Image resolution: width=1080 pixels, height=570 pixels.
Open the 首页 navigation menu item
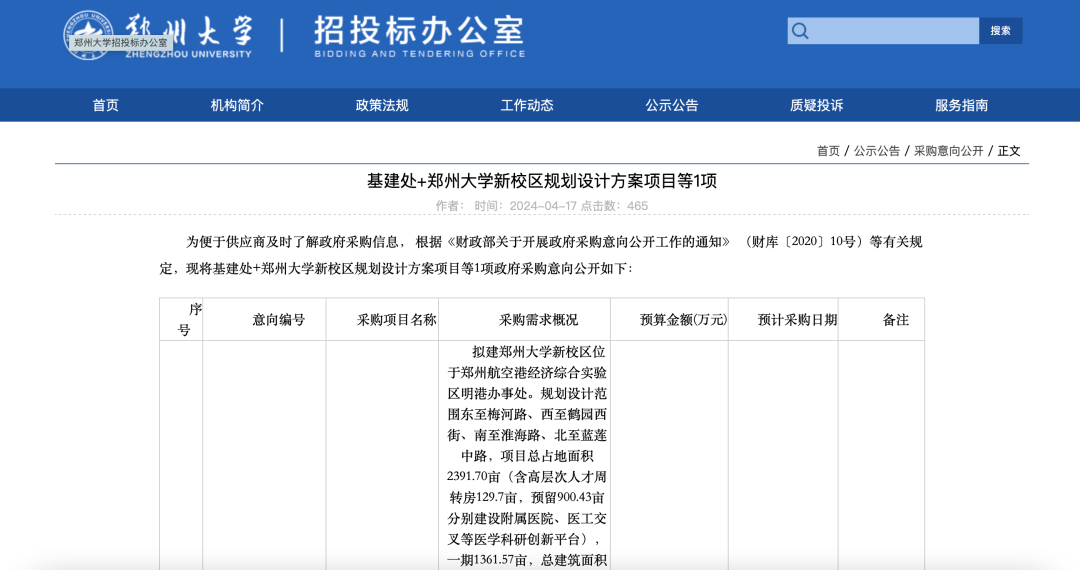pyautogui.click(x=106, y=105)
